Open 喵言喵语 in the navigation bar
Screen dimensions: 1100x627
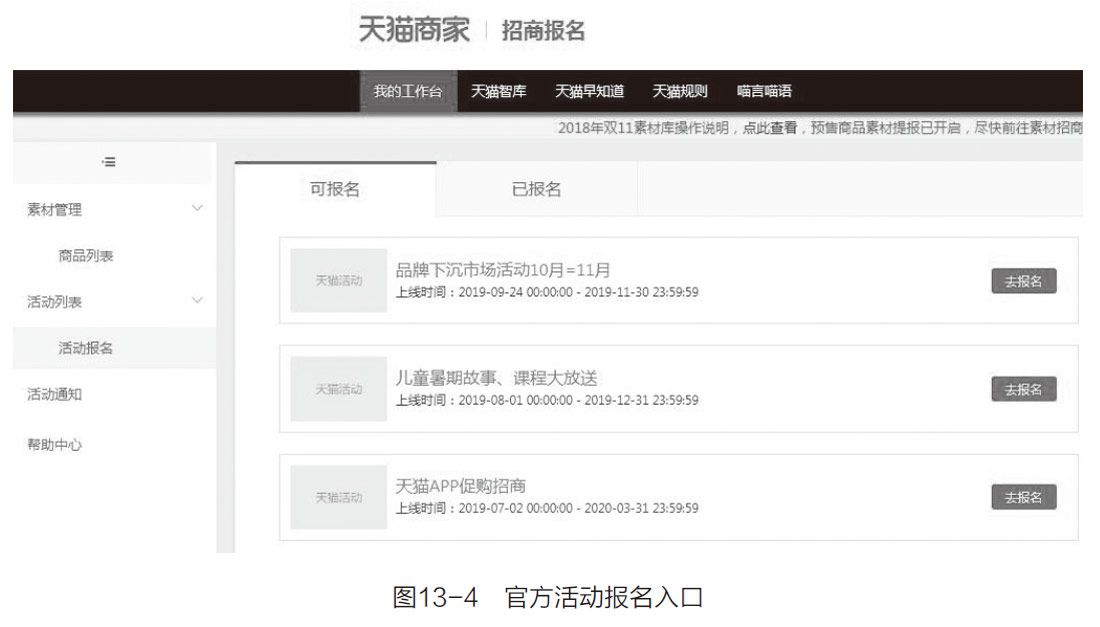pyautogui.click(x=764, y=91)
